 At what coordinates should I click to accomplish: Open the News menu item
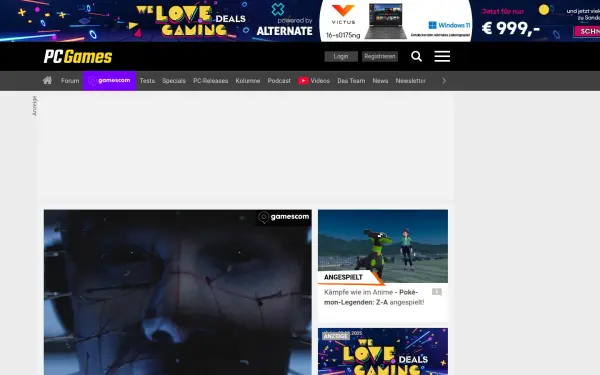pos(380,81)
